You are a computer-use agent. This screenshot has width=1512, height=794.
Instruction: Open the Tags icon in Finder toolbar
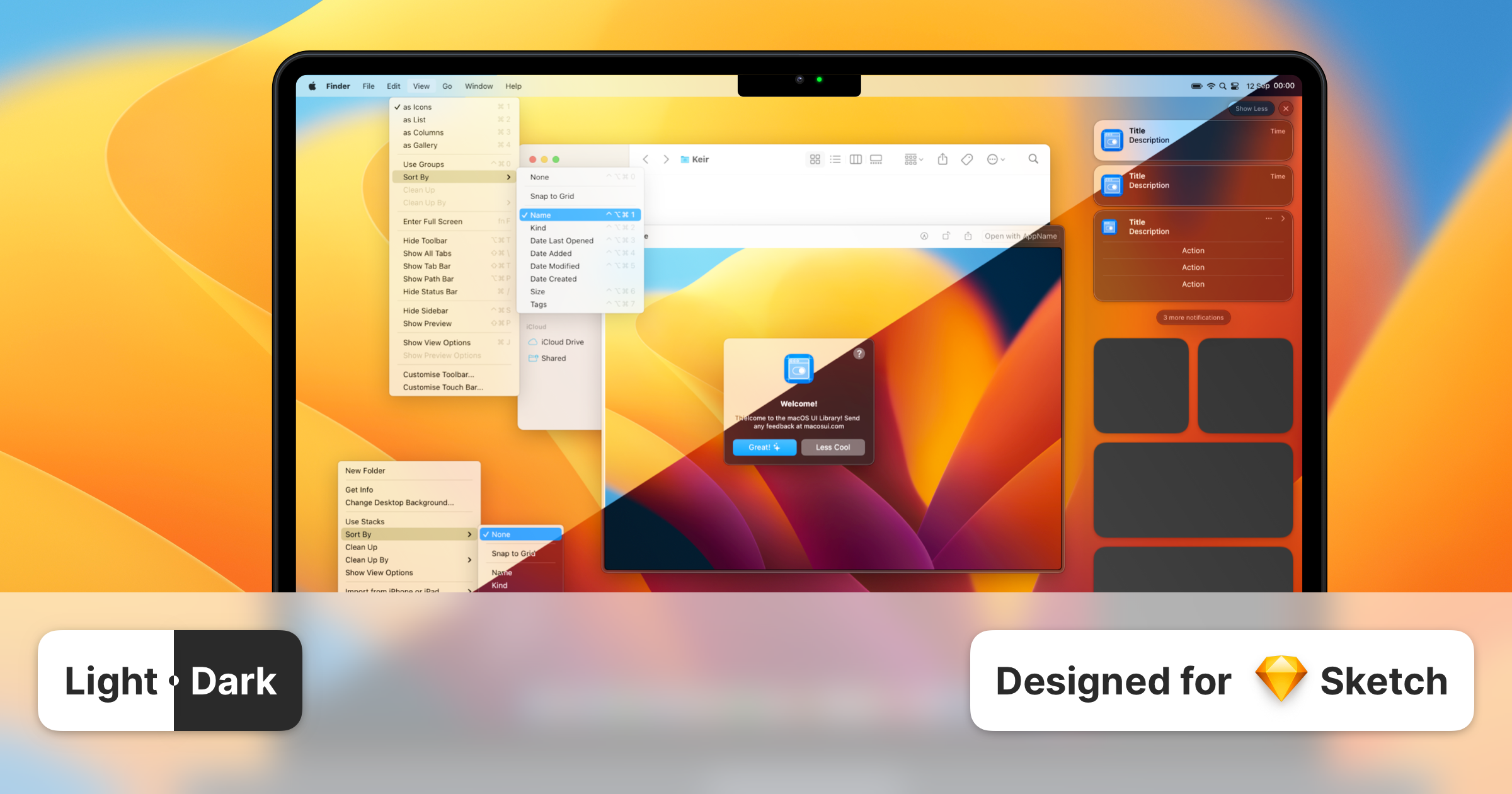pyautogui.click(x=967, y=159)
